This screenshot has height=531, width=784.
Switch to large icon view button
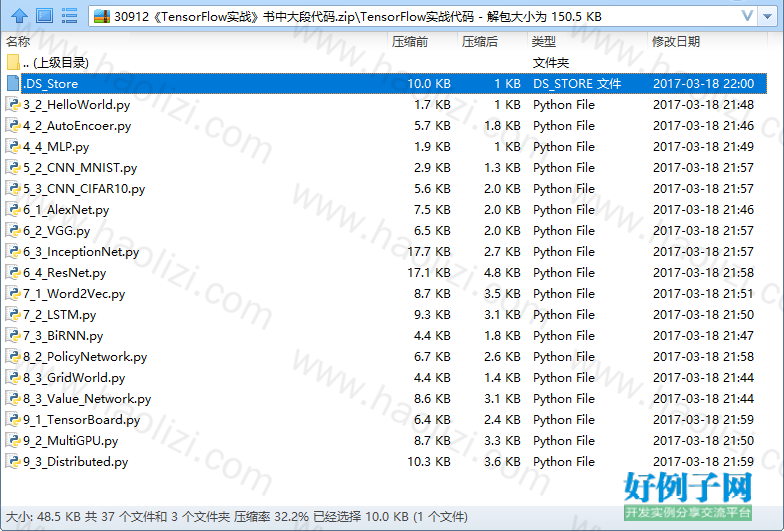(x=44, y=16)
